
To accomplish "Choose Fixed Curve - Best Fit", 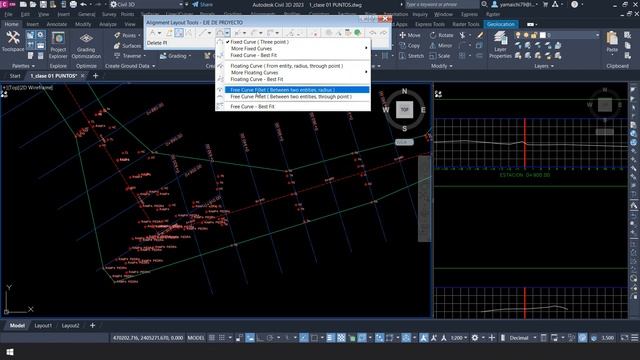I will pos(293,55).
